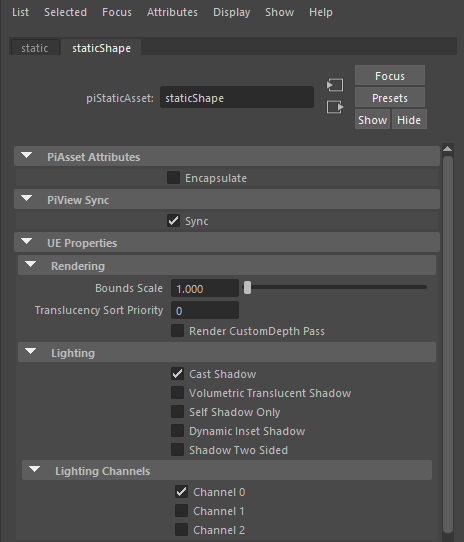The width and height of the screenshot is (464, 542).
Task: Collapse the Lighting Channels section
Action: pos(35,469)
